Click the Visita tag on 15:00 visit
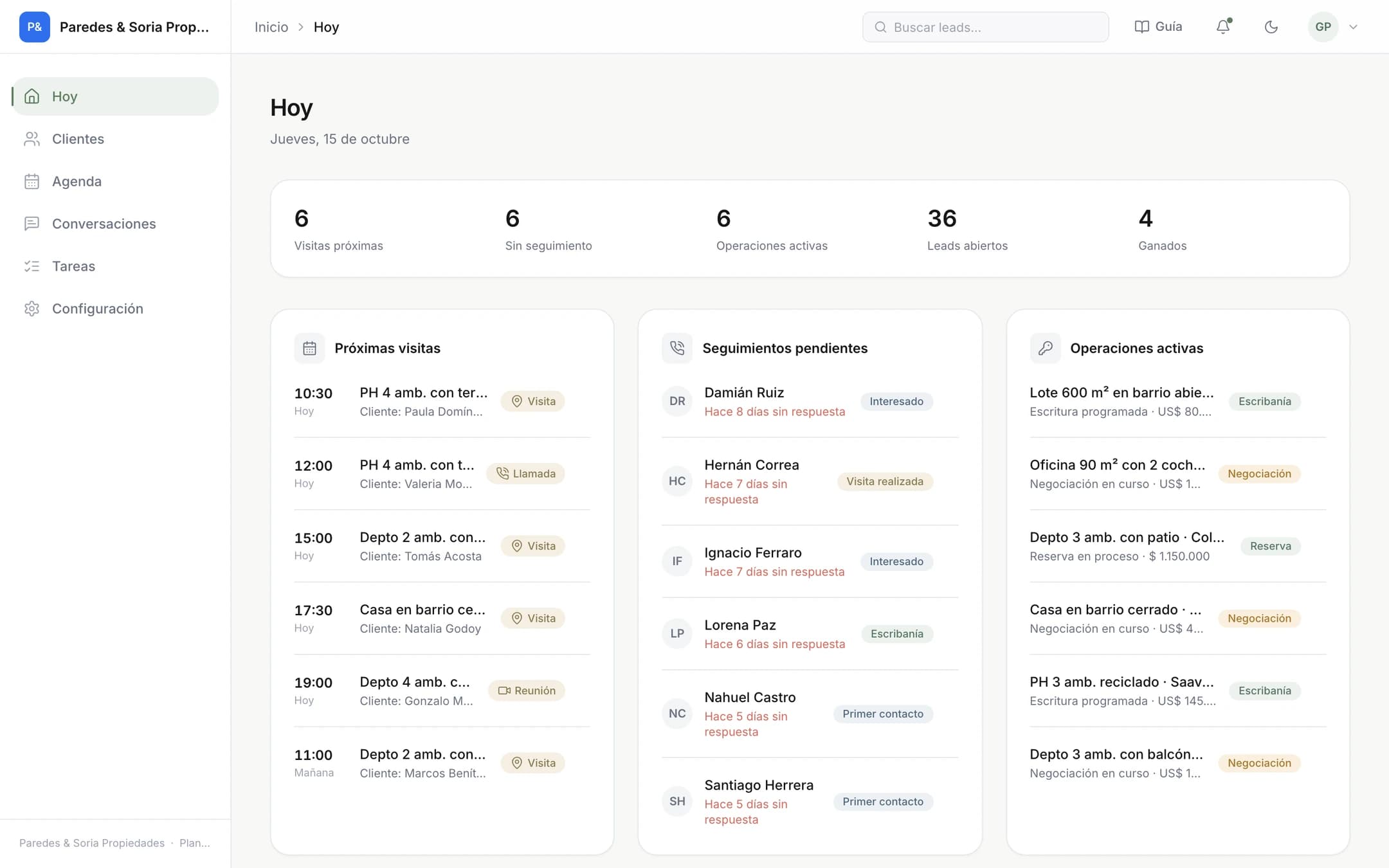Image resolution: width=1389 pixels, height=868 pixels. [533, 546]
